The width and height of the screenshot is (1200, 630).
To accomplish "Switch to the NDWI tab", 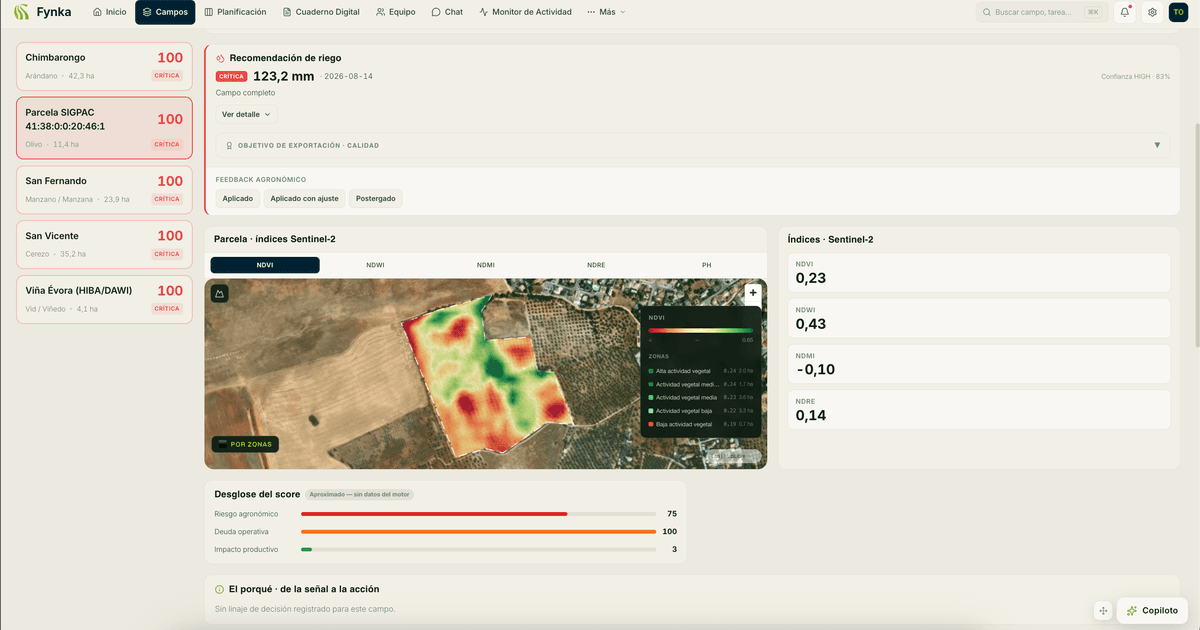I will point(375,265).
